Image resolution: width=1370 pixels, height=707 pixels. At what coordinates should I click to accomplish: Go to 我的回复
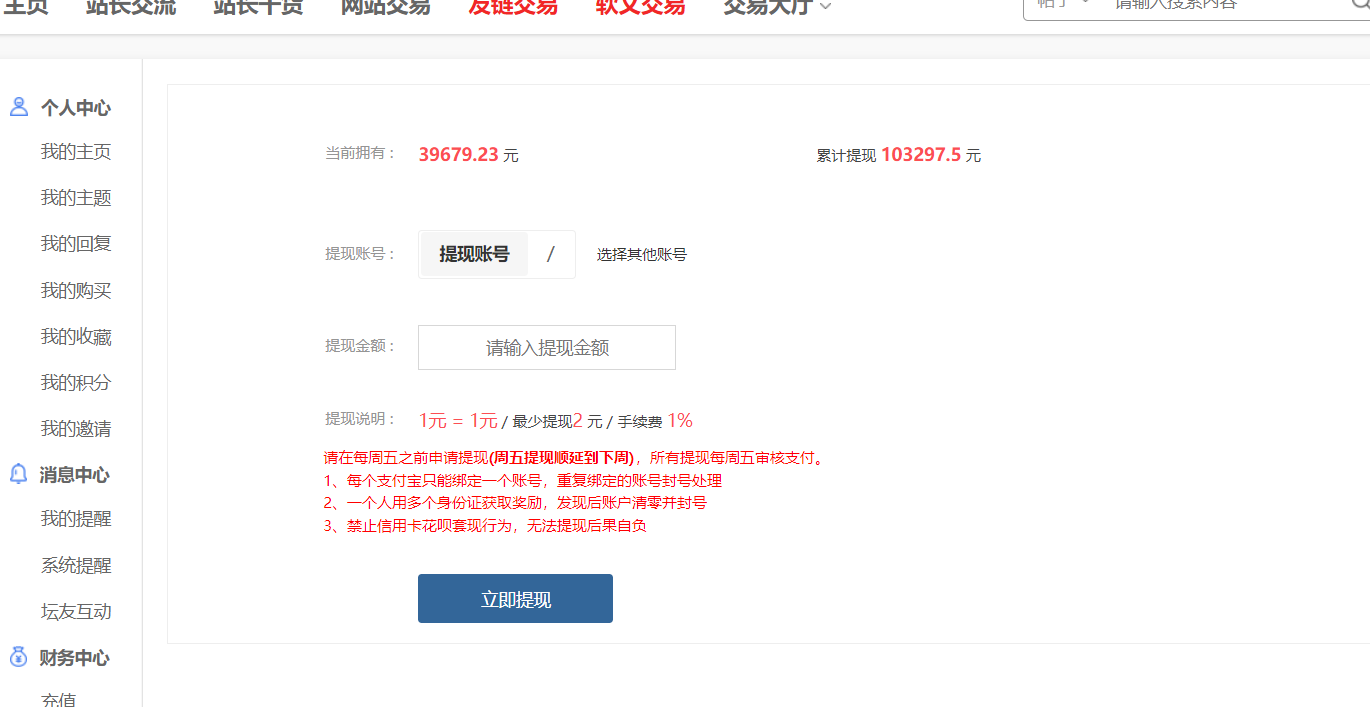[76, 244]
